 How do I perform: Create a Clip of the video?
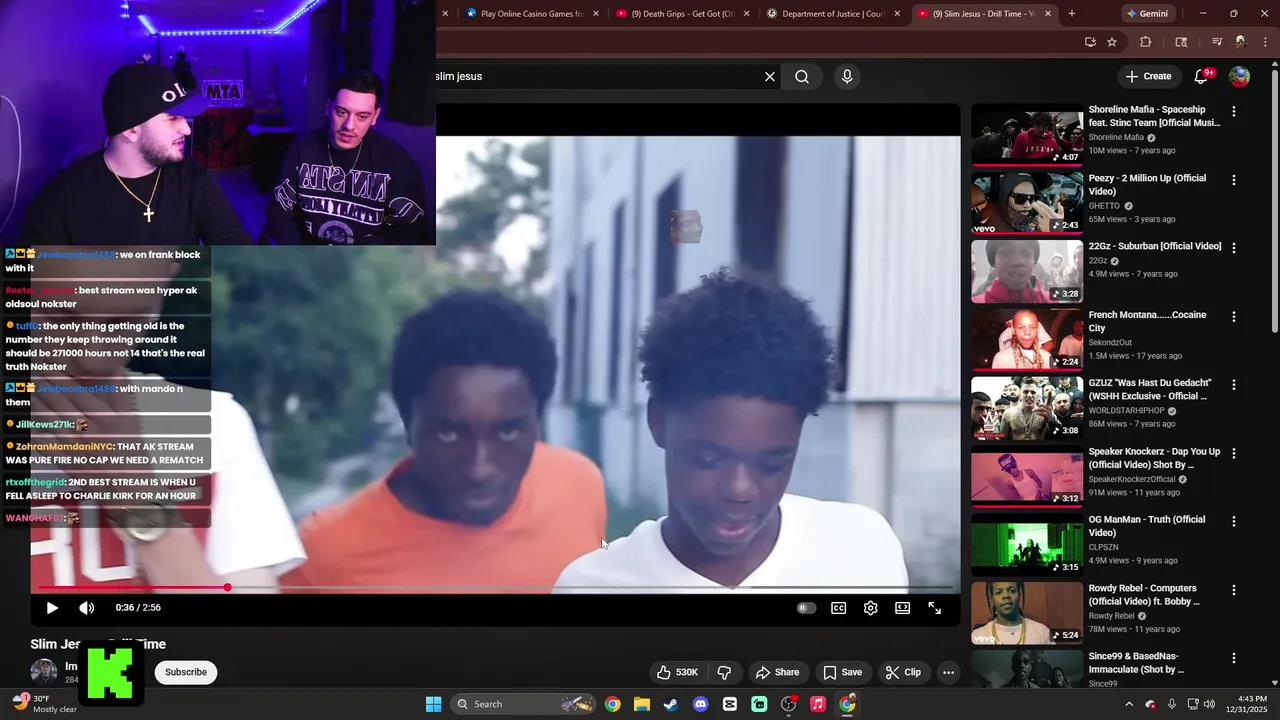pyautogui.click(x=903, y=673)
